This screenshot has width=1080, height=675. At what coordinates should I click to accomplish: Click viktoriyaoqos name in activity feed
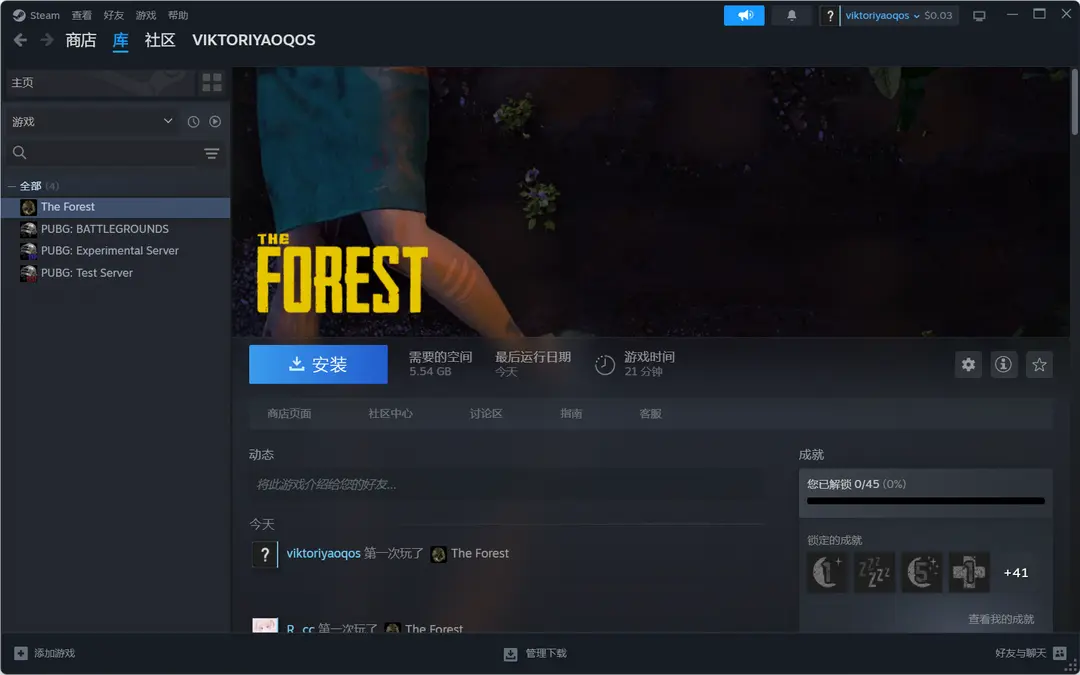[x=324, y=554]
